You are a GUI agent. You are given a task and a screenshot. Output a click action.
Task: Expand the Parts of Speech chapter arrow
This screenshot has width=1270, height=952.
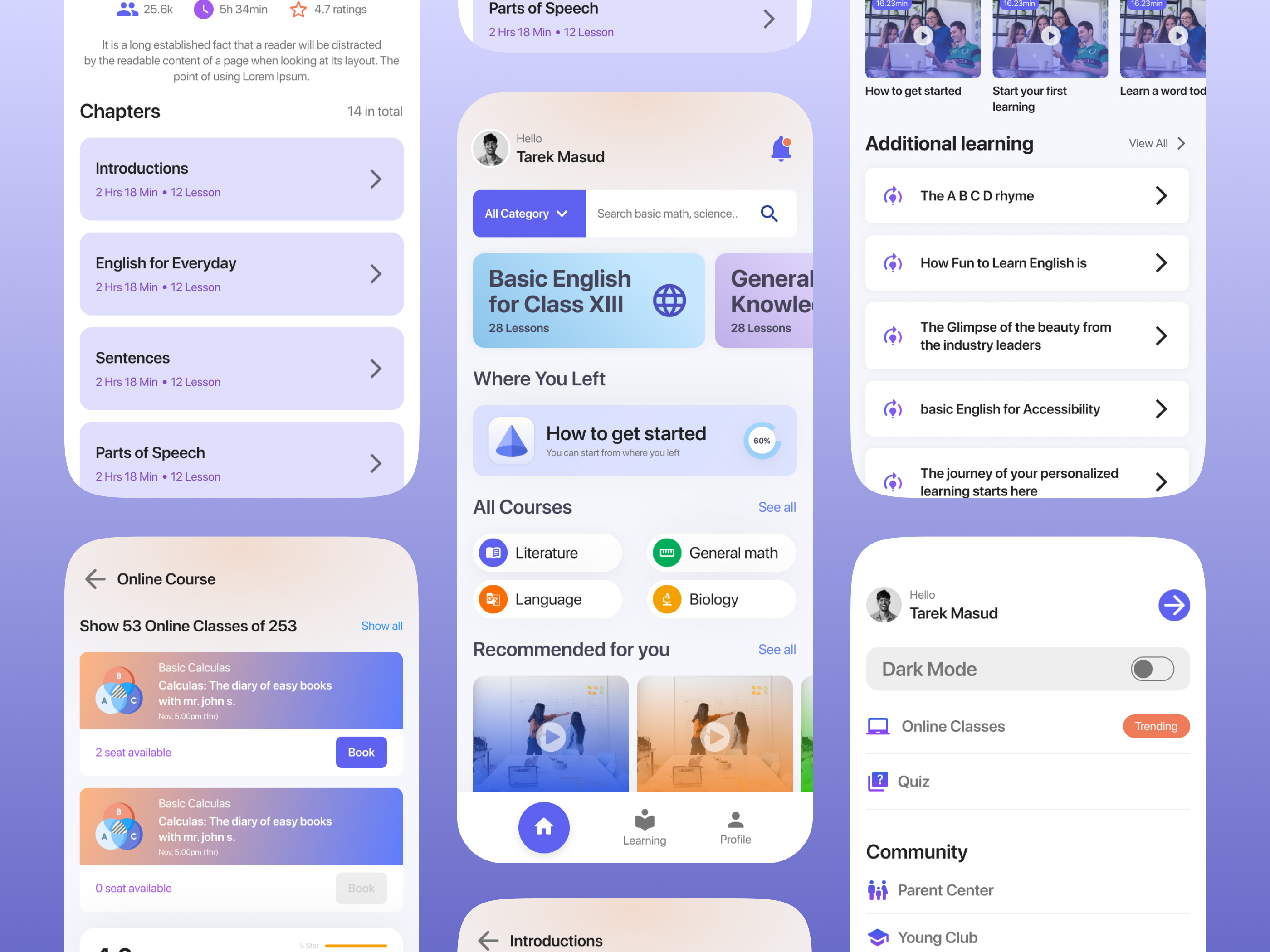377,462
